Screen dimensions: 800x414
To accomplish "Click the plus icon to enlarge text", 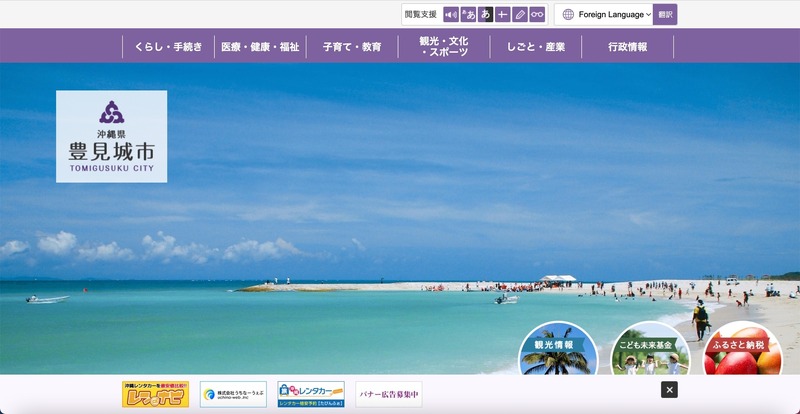I will [x=502, y=14].
